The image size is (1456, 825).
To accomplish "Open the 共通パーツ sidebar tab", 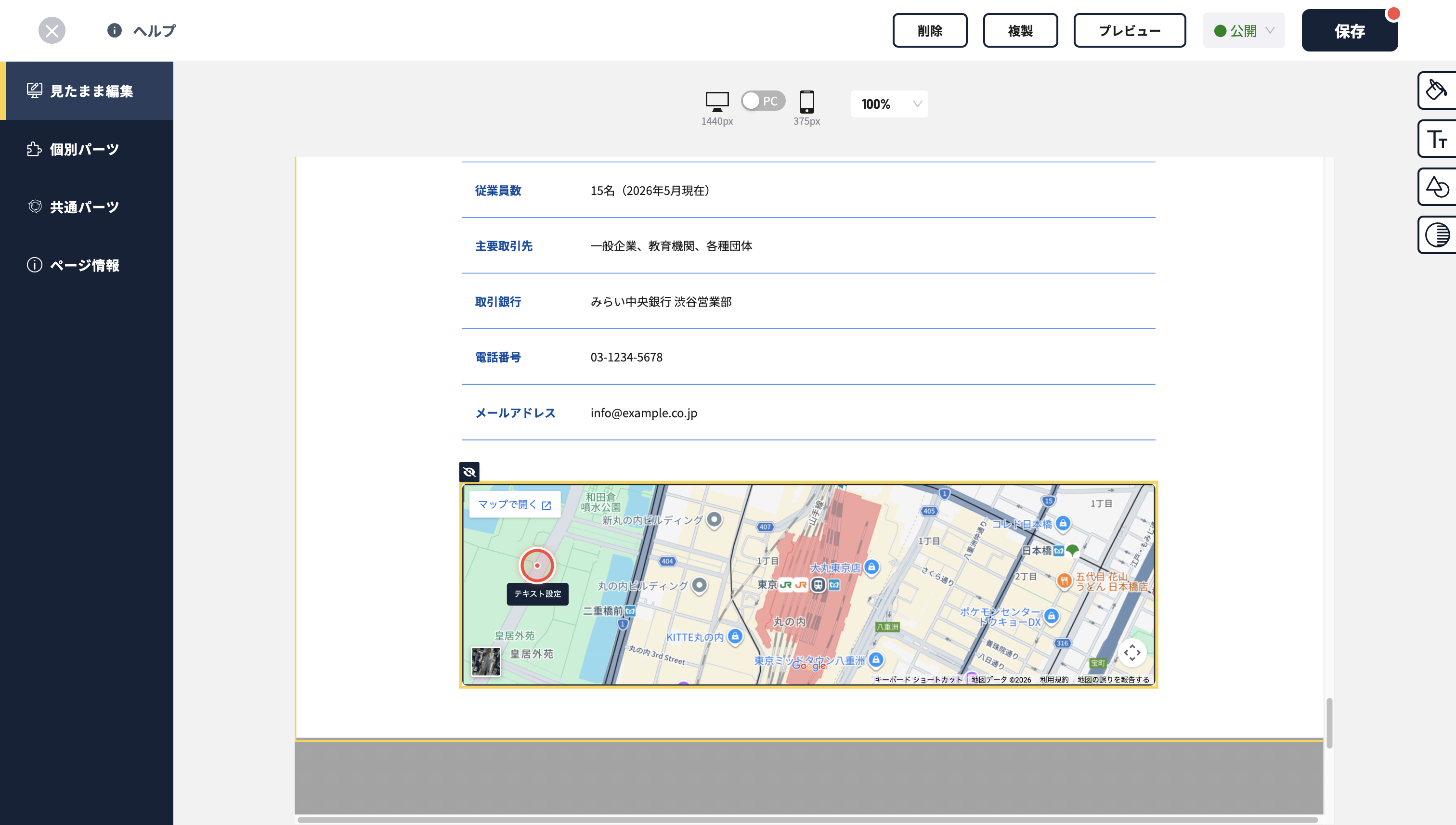I will (87, 207).
